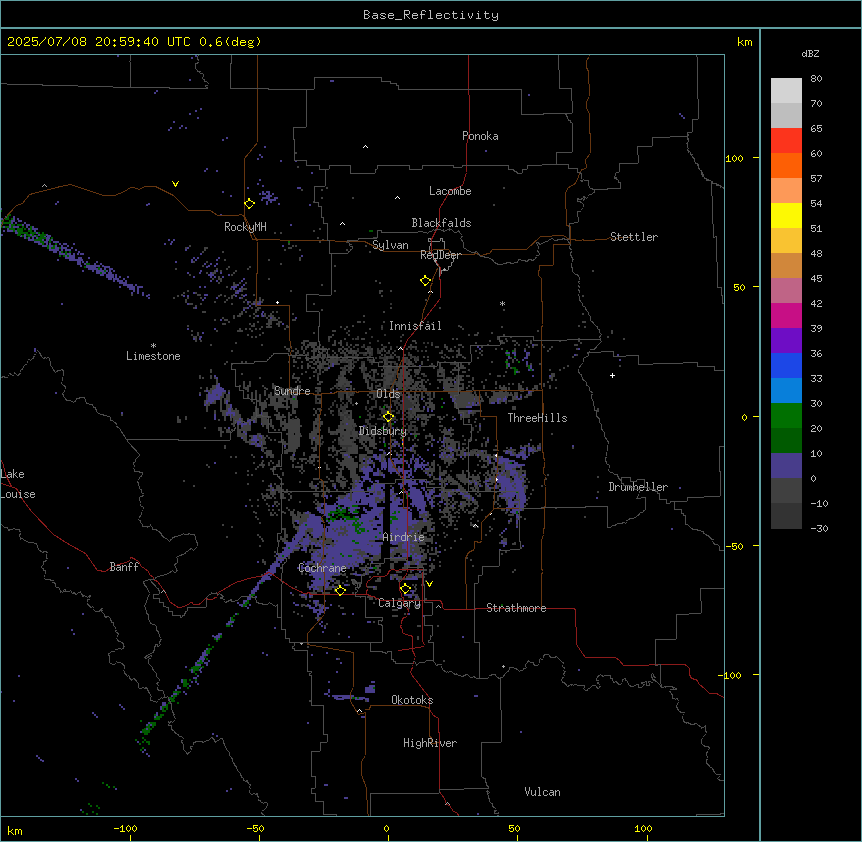Image resolution: width=862 pixels, height=842 pixels.
Task: Select the light gray 70-80 dBZ swatch
Action: pyautogui.click(x=786, y=91)
